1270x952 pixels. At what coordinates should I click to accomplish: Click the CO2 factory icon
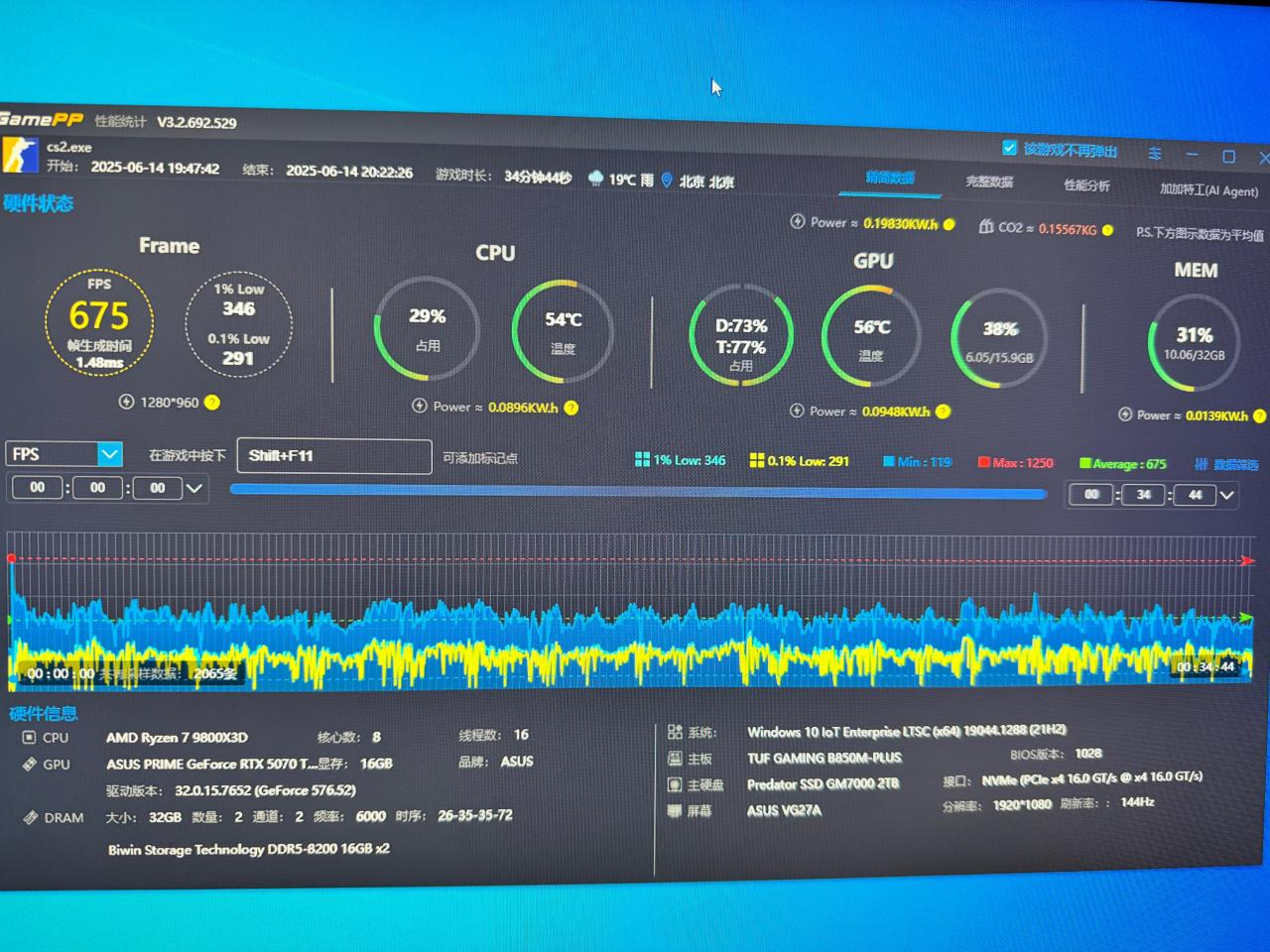[x=986, y=226]
